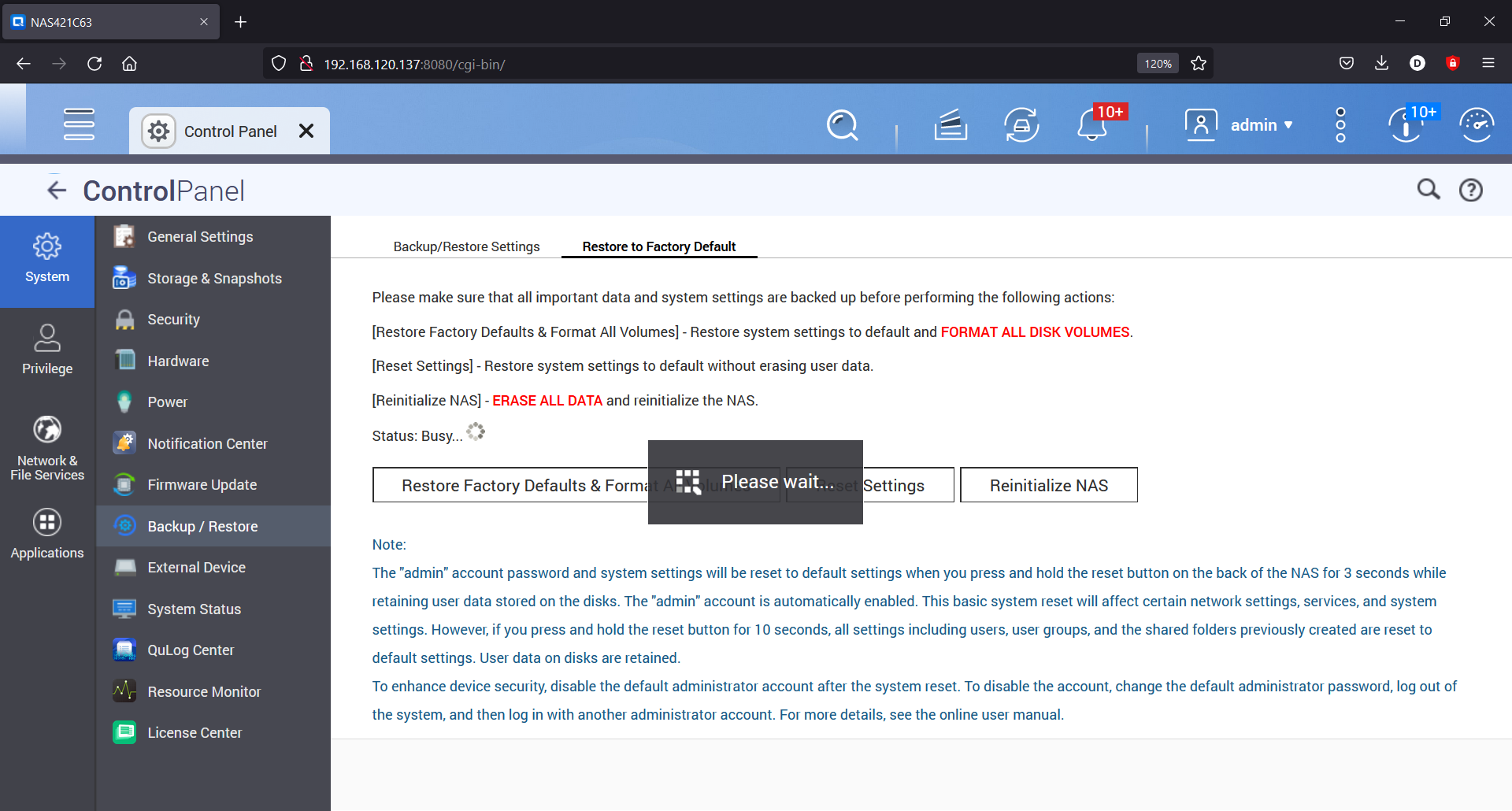Click the Reinitialize NAS button
The width and height of the screenshot is (1512, 811).
click(x=1049, y=485)
